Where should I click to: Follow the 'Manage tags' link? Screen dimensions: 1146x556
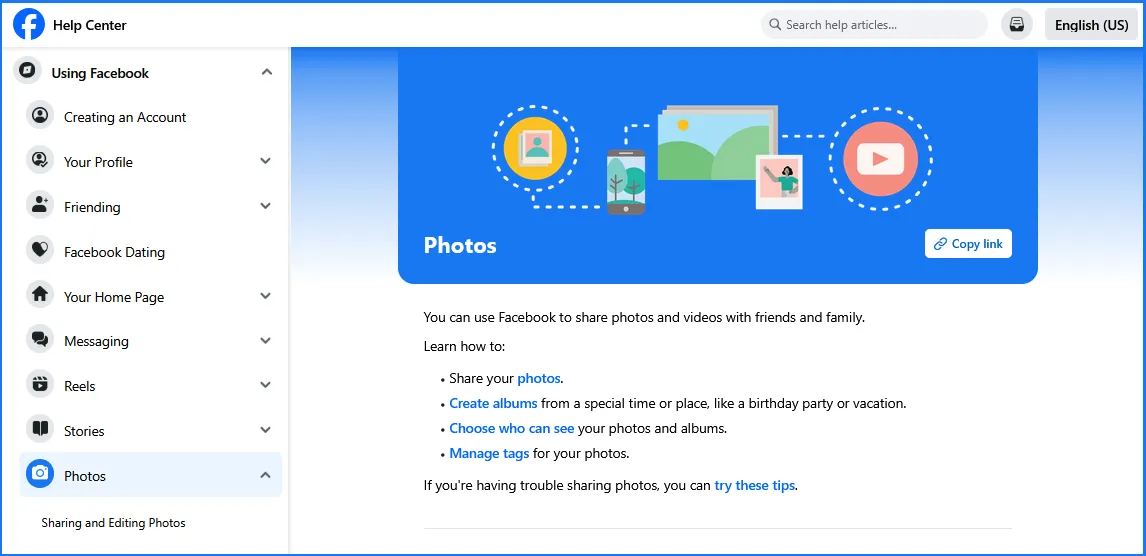click(x=489, y=453)
